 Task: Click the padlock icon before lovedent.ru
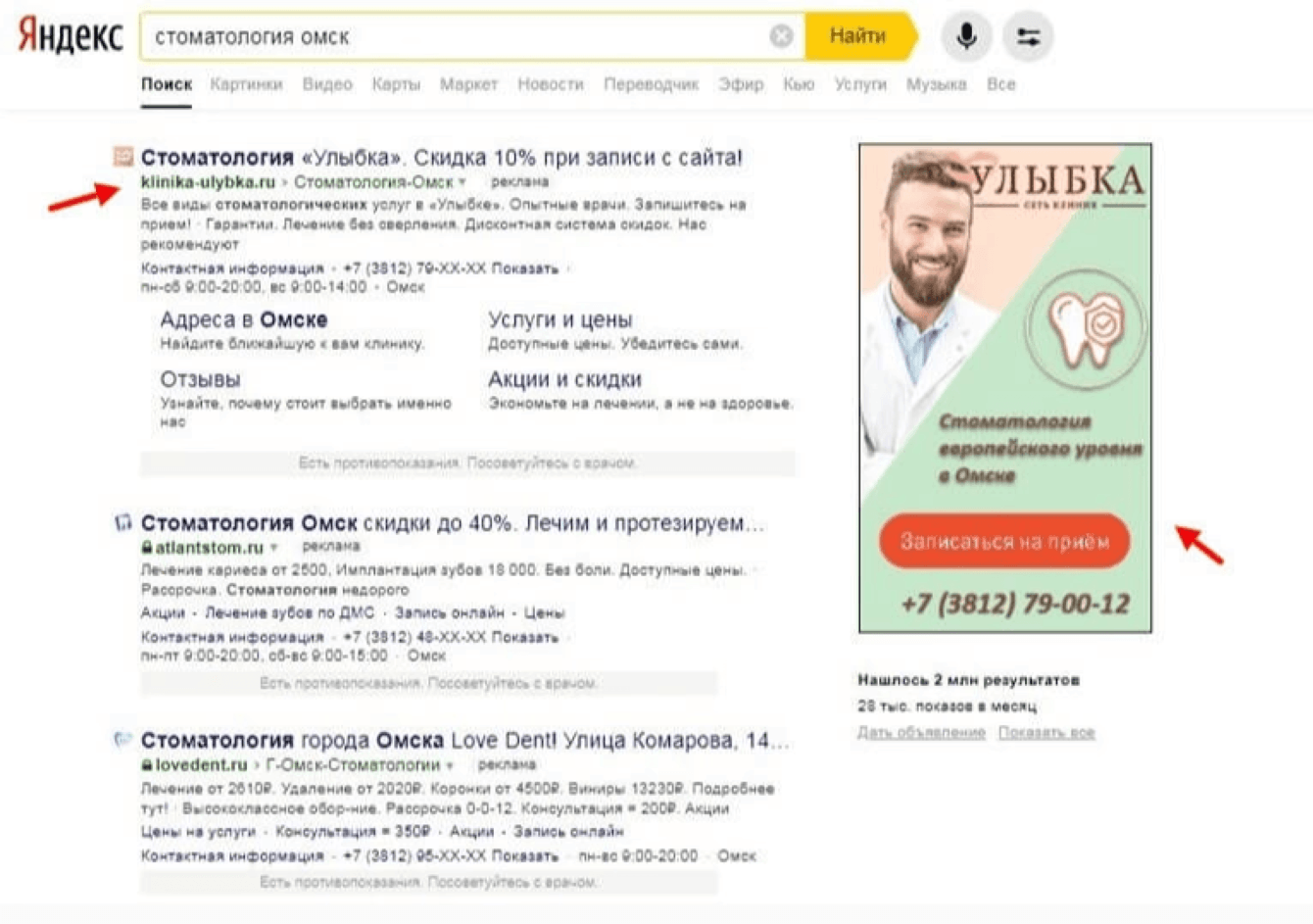pos(147,764)
